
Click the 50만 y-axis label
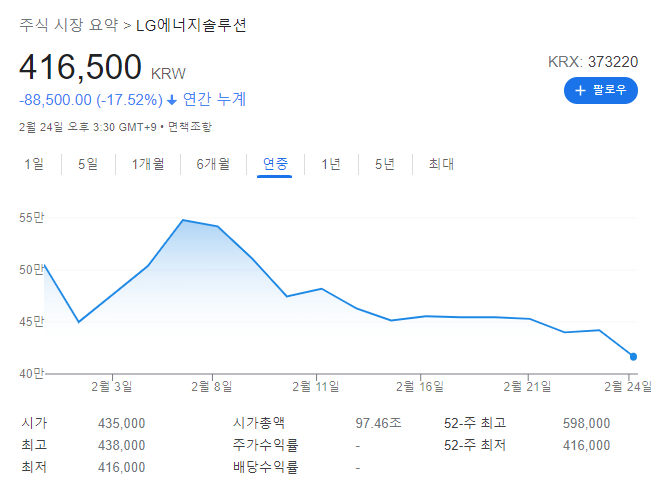click(x=32, y=270)
